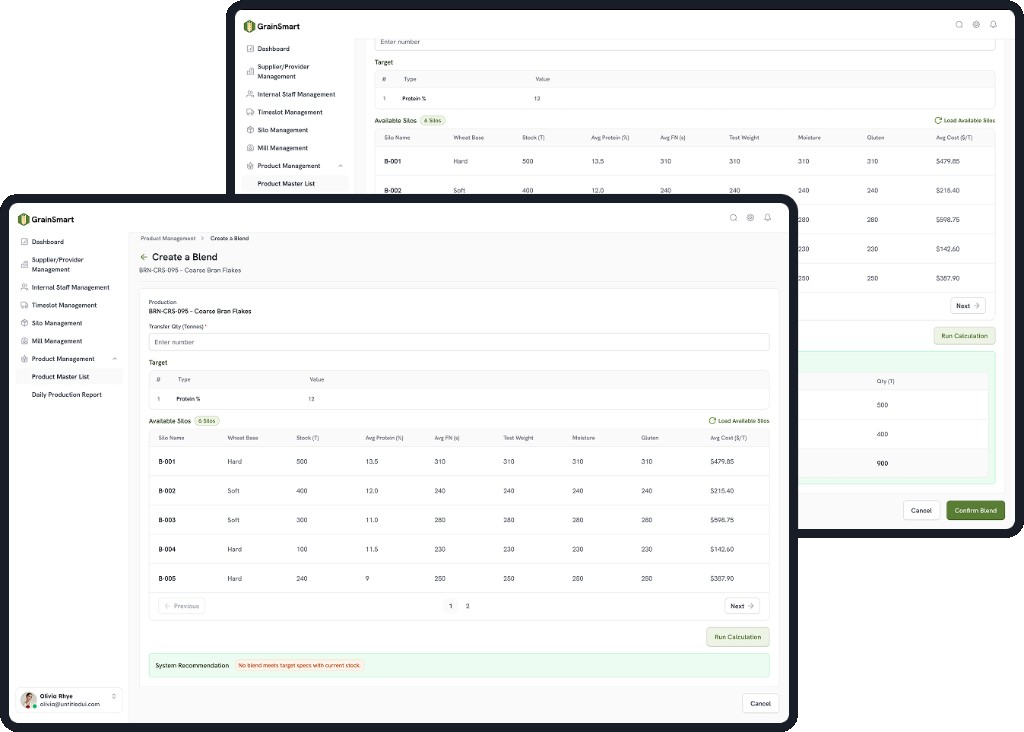Click refresh icon of back Load Available Silos
The image size is (1024, 732).
[938, 120]
